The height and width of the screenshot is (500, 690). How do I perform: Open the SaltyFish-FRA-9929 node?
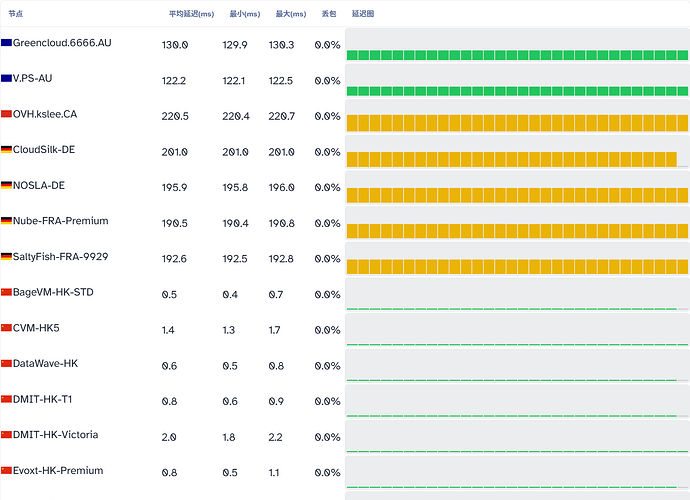coord(61,256)
